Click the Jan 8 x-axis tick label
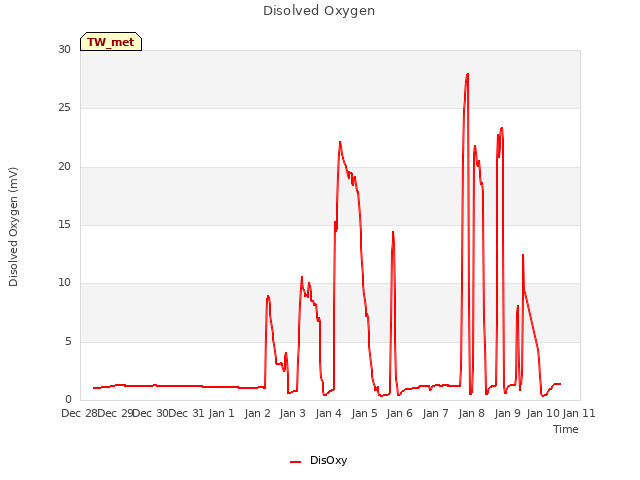Image resolution: width=640 pixels, height=480 pixels. click(x=471, y=413)
